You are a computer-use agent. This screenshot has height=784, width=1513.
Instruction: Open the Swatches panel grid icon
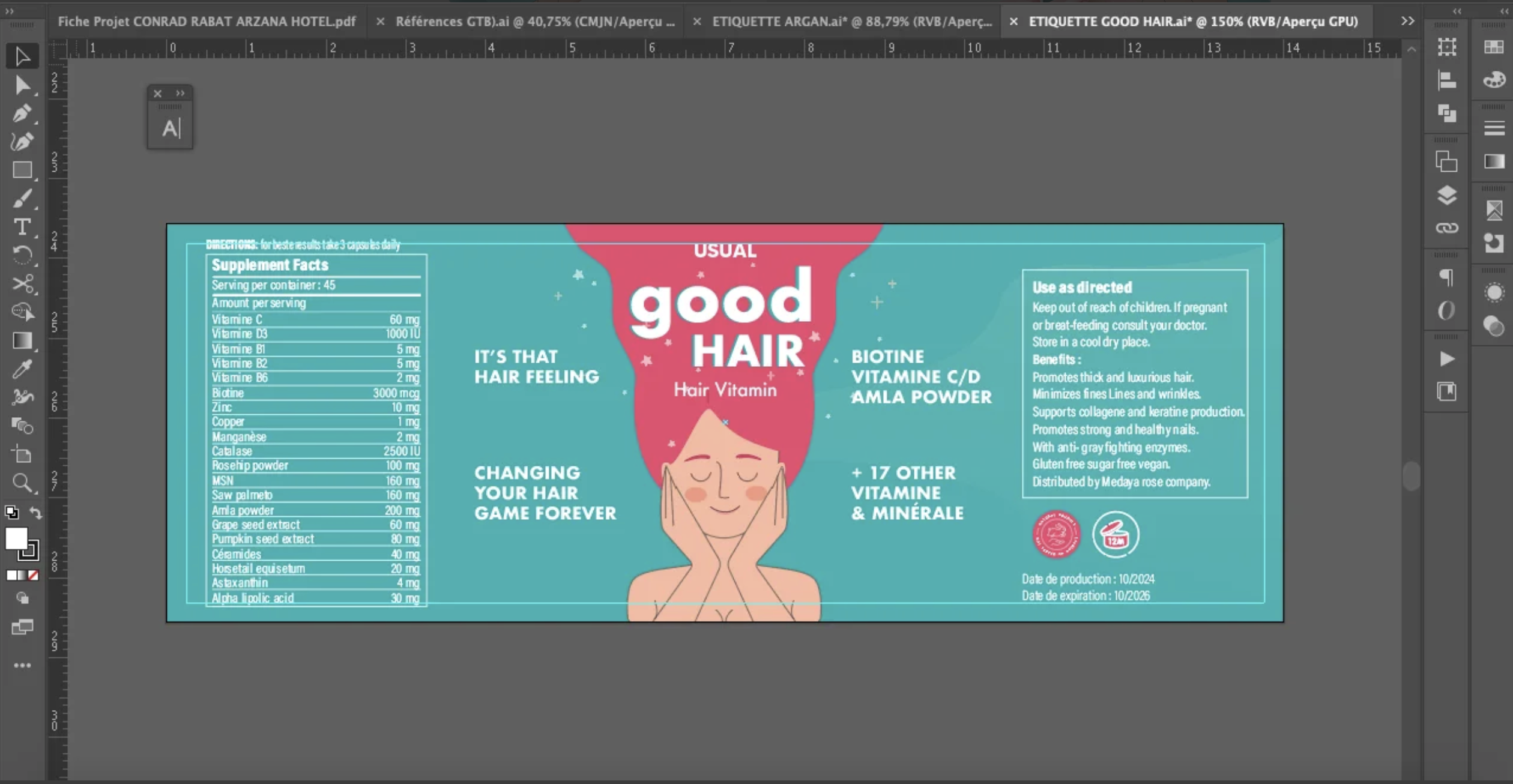pyautogui.click(x=1494, y=47)
